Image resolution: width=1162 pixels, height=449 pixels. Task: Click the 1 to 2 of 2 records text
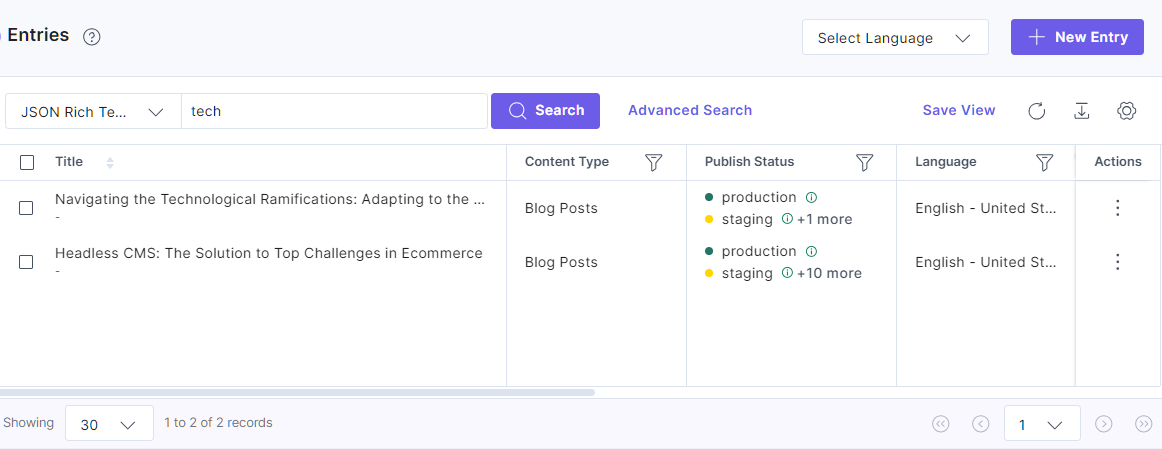click(x=219, y=423)
